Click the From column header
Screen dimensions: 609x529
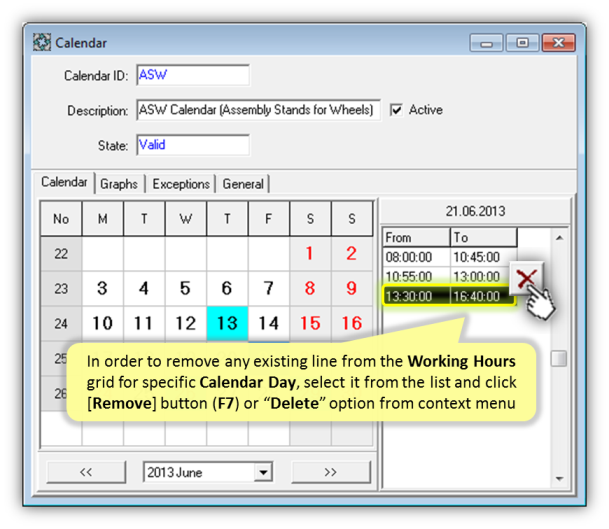click(x=416, y=238)
